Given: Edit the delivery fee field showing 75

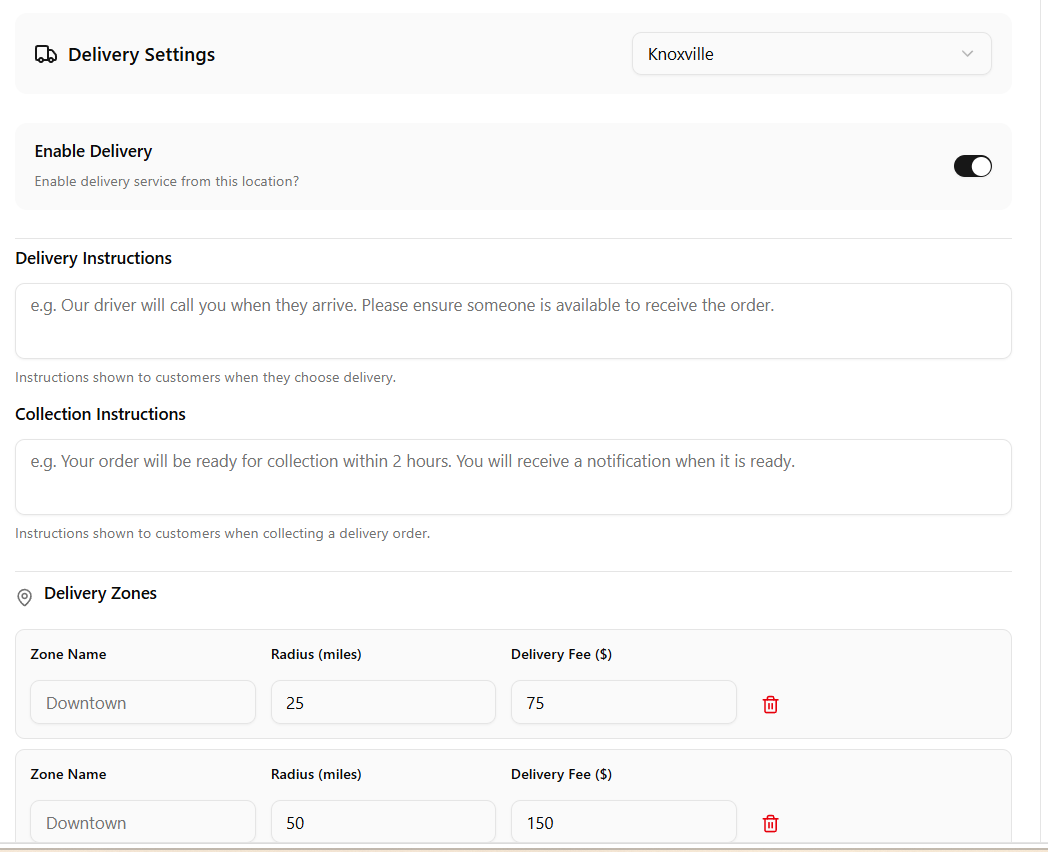Looking at the screenshot, I should tap(624, 702).
